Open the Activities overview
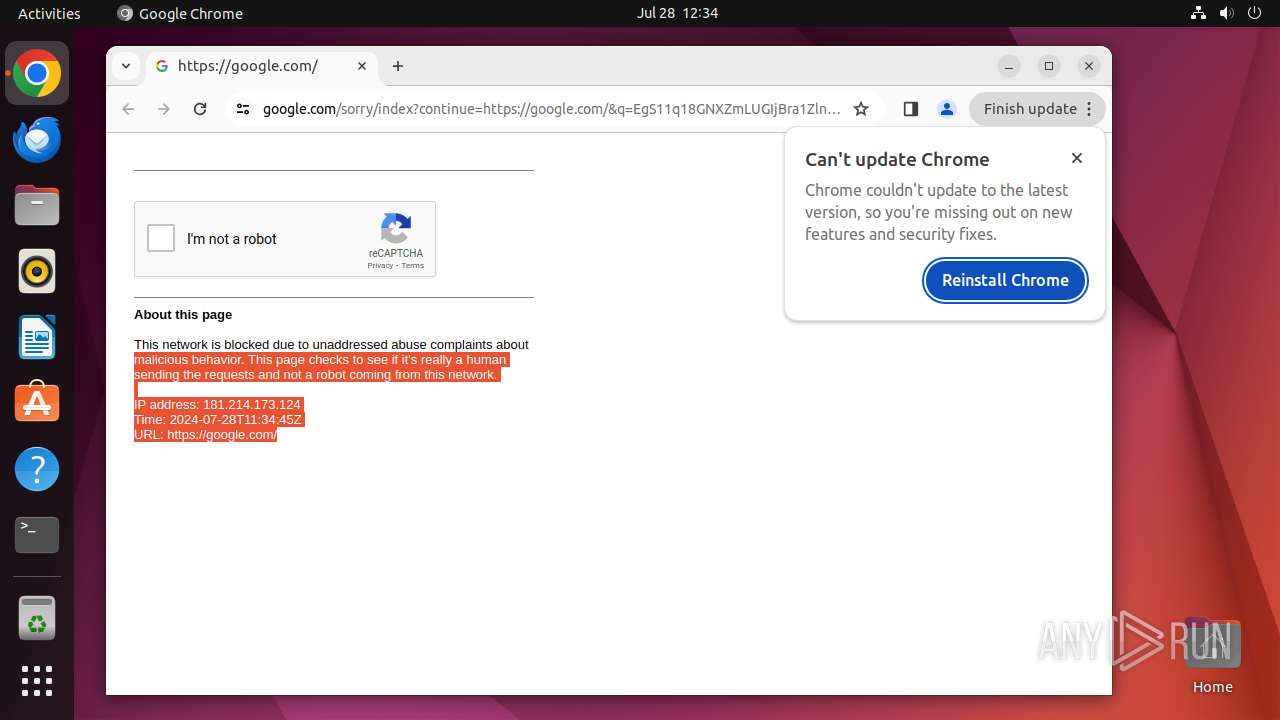 coord(49,13)
